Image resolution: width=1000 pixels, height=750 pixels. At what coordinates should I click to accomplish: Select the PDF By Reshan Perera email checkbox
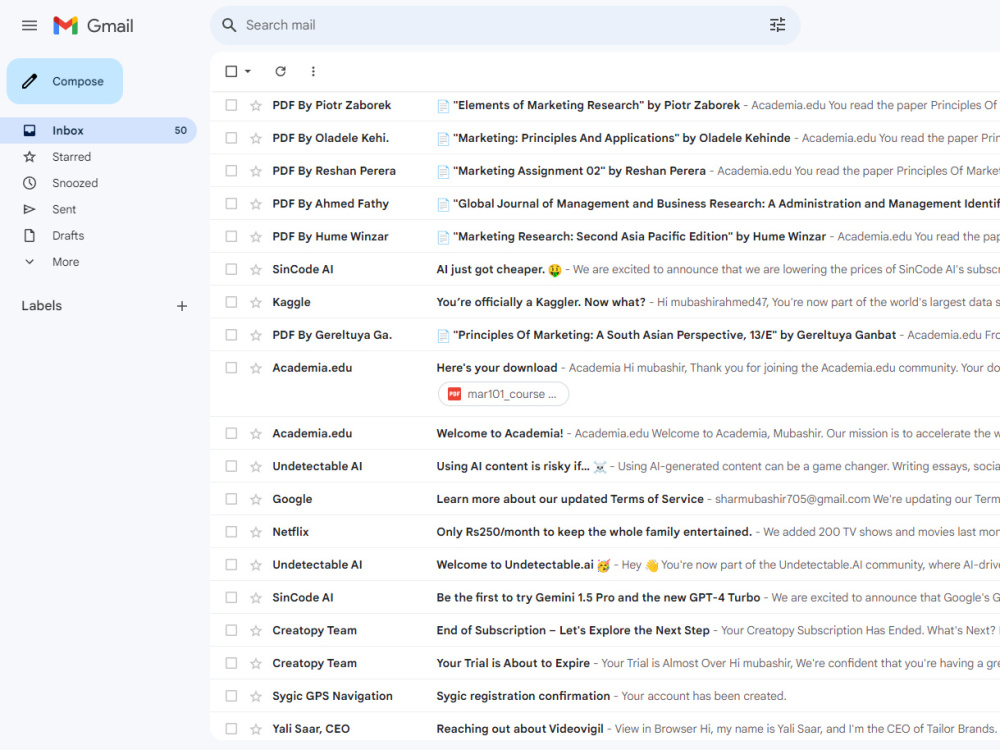click(231, 170)
